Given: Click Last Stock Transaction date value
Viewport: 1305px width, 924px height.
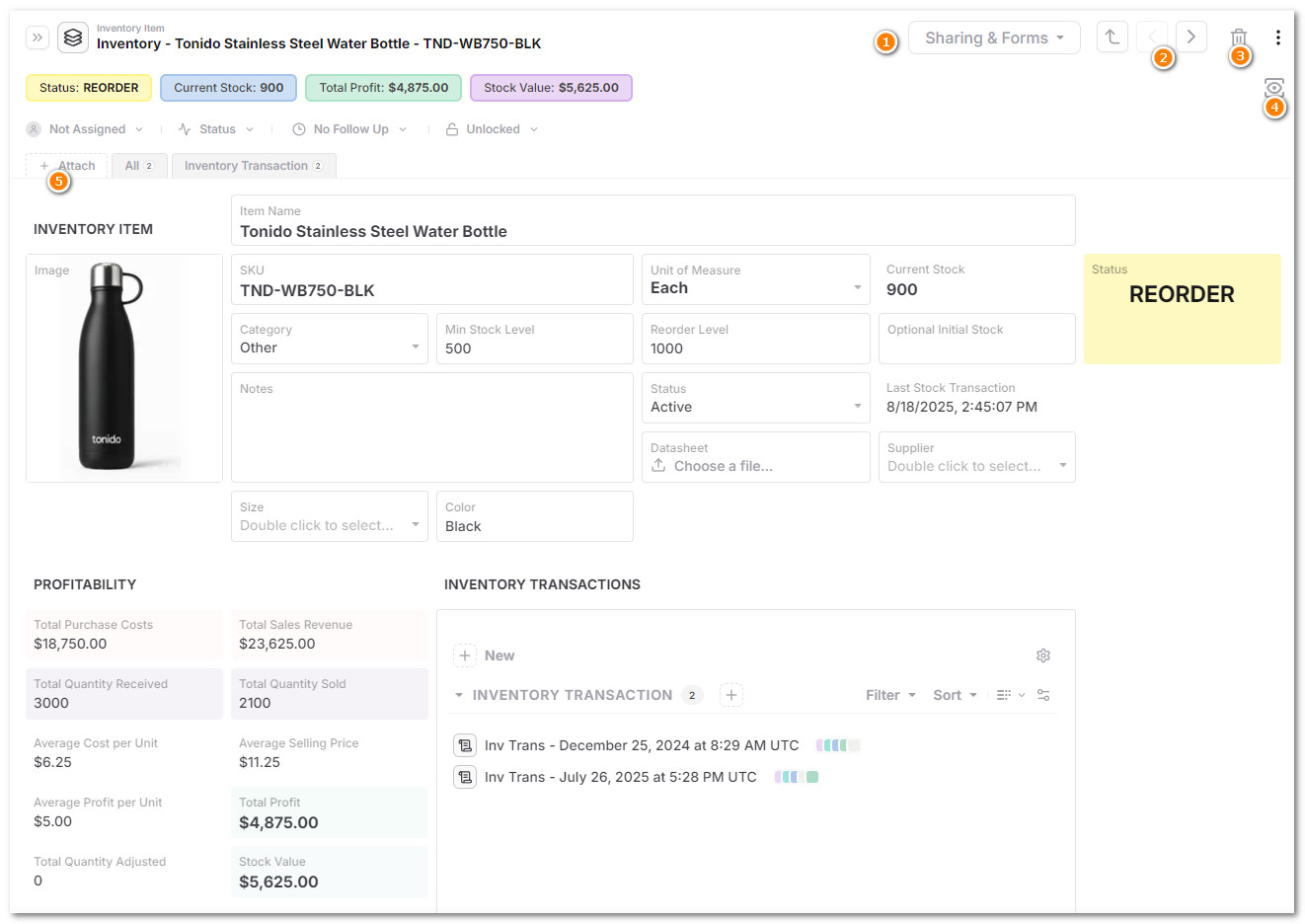Looking at the screenshot, I should [961, 407].
